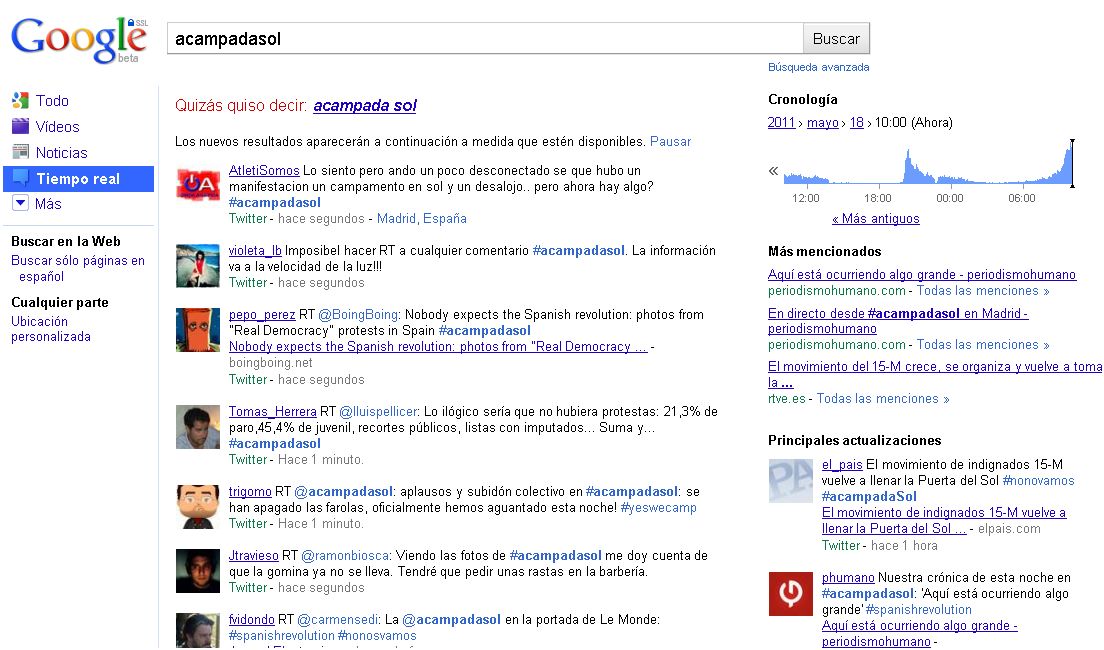Select the Vídeos filmstrip icon
The height and width of the screenshot is (650, 1104).
[x=20, y=126]
